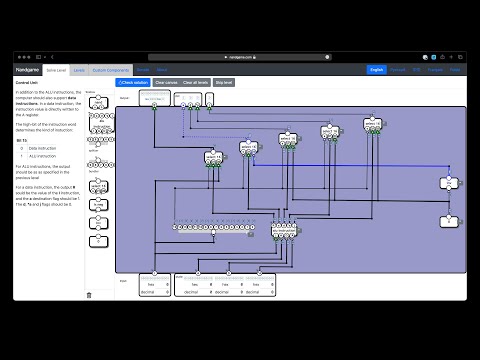The image size is (480, 360).
Task: Click the Skip level button
Action: point(224,82)
